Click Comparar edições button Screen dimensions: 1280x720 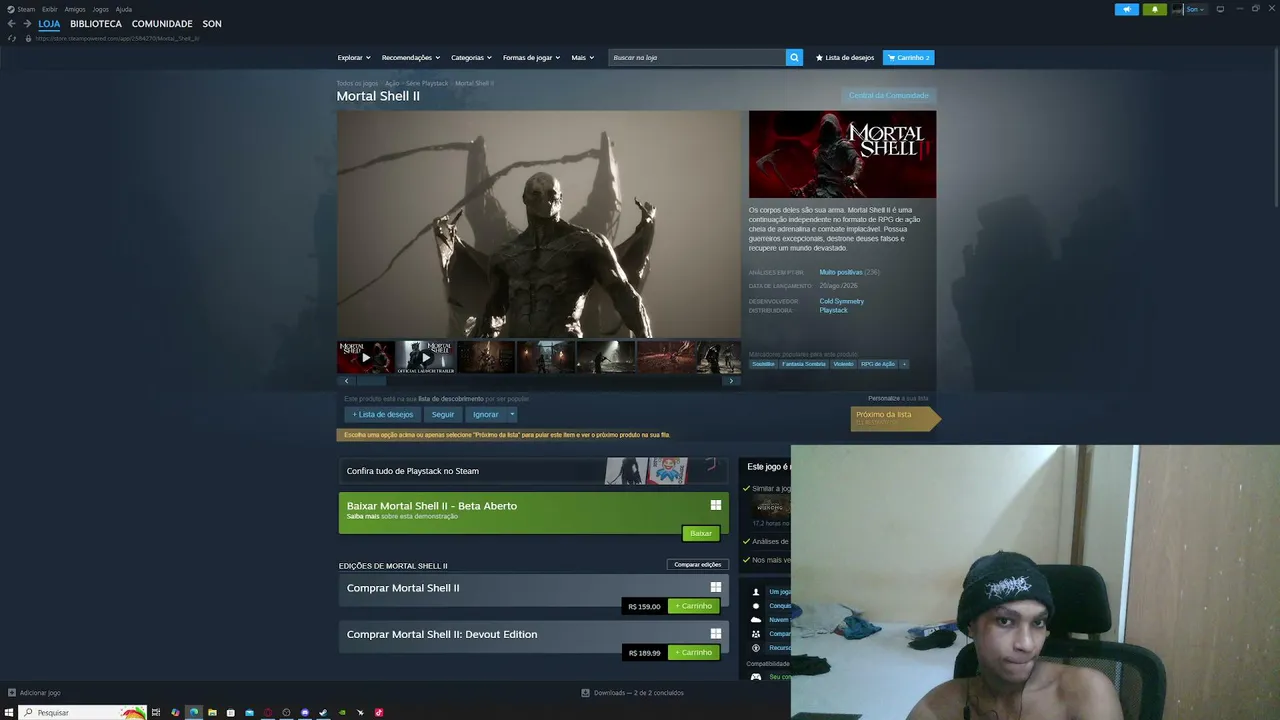pos(698,565)
